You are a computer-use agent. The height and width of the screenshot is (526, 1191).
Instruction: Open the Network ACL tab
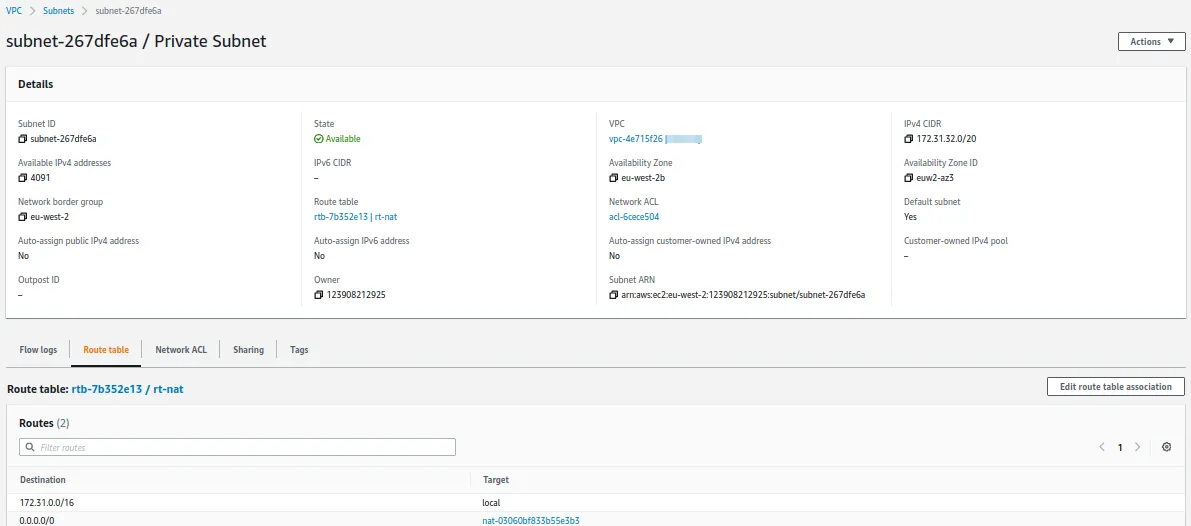tap(181, 350)
